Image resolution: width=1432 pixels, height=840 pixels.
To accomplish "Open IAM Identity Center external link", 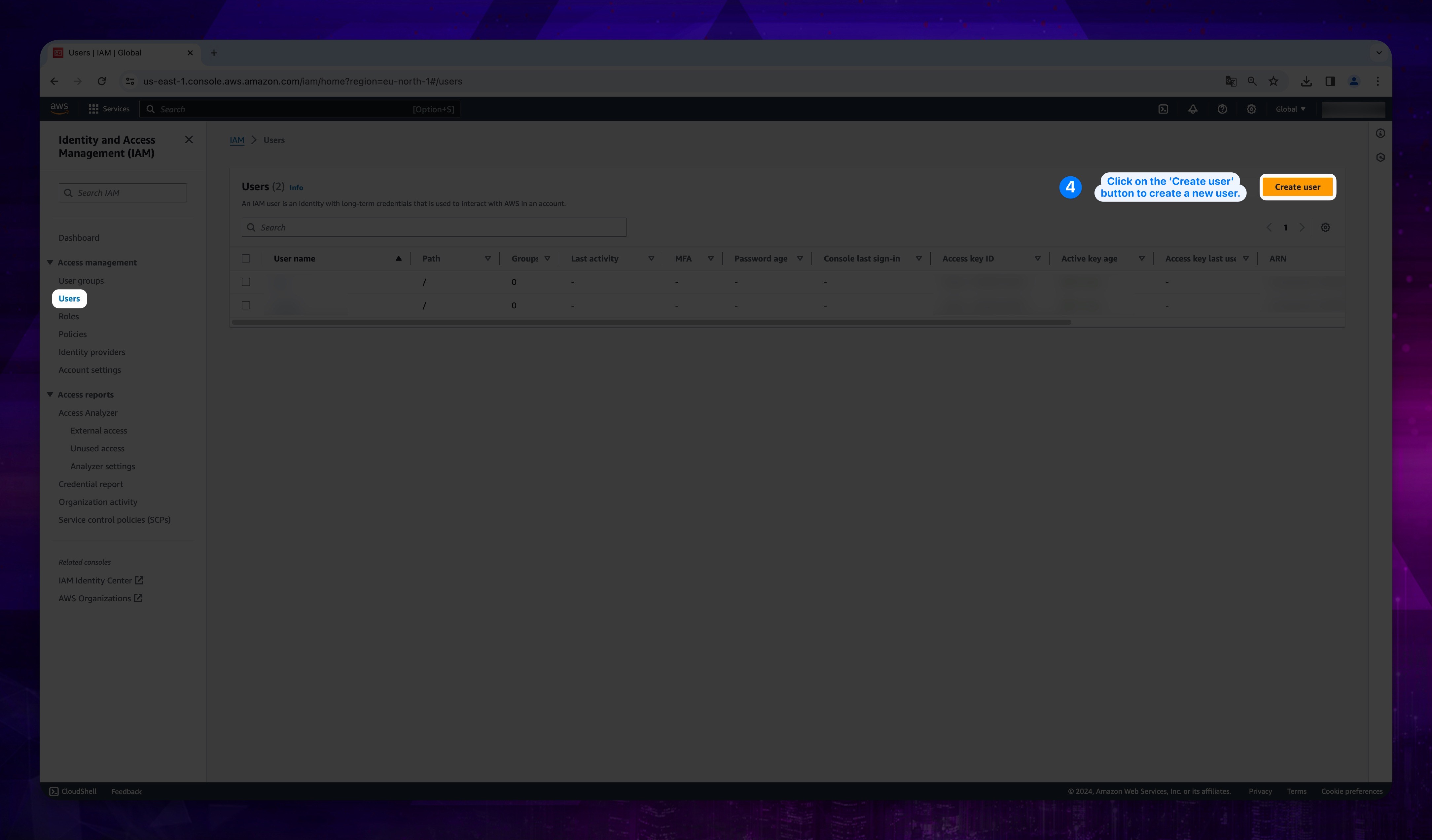I will 101,580.
